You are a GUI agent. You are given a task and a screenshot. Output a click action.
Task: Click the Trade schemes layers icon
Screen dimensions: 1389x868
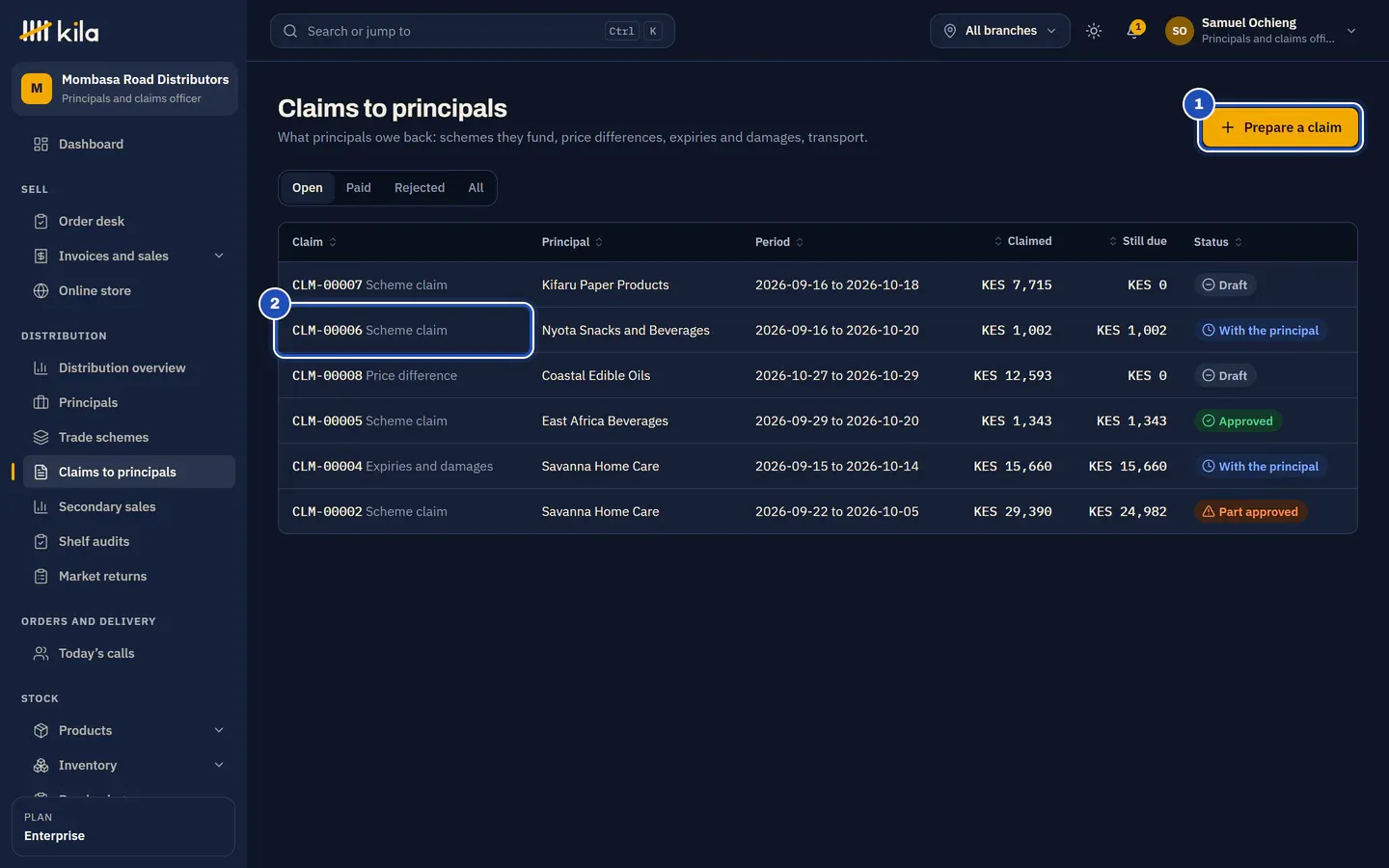tap(41, 437)
